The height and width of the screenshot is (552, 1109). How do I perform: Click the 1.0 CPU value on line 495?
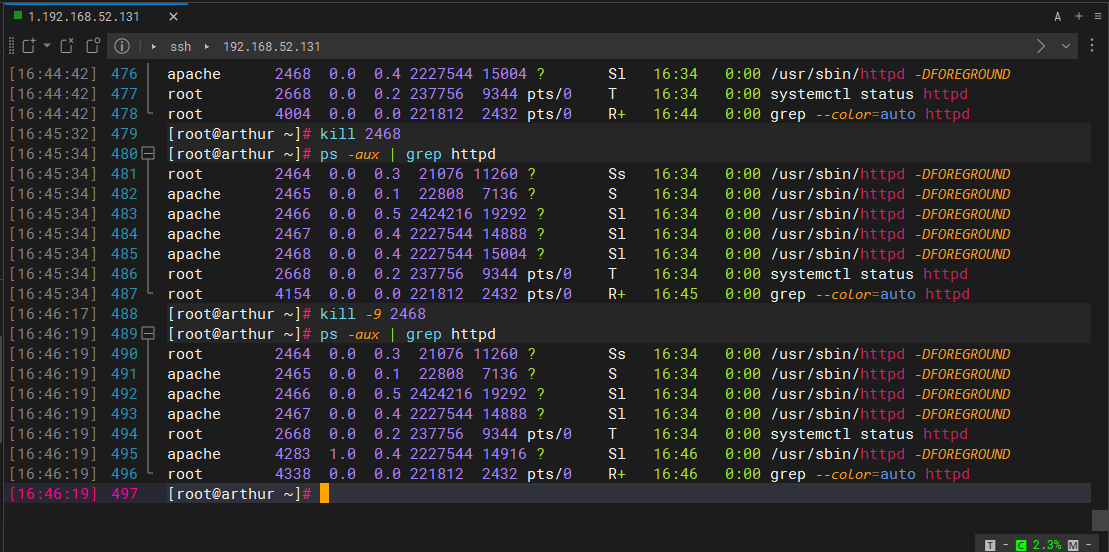click(342, 454)
